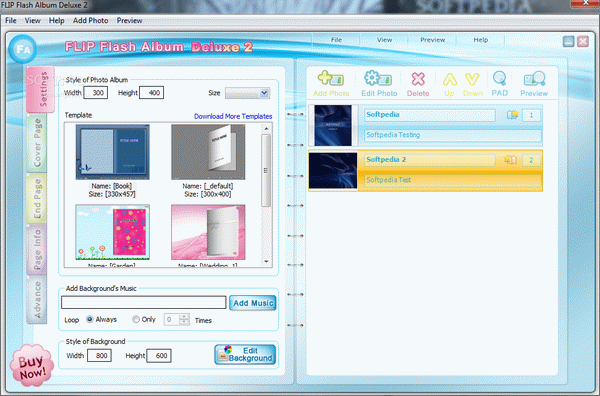Click the template list down arrow
600x396 pixels.
coord(266,262)
